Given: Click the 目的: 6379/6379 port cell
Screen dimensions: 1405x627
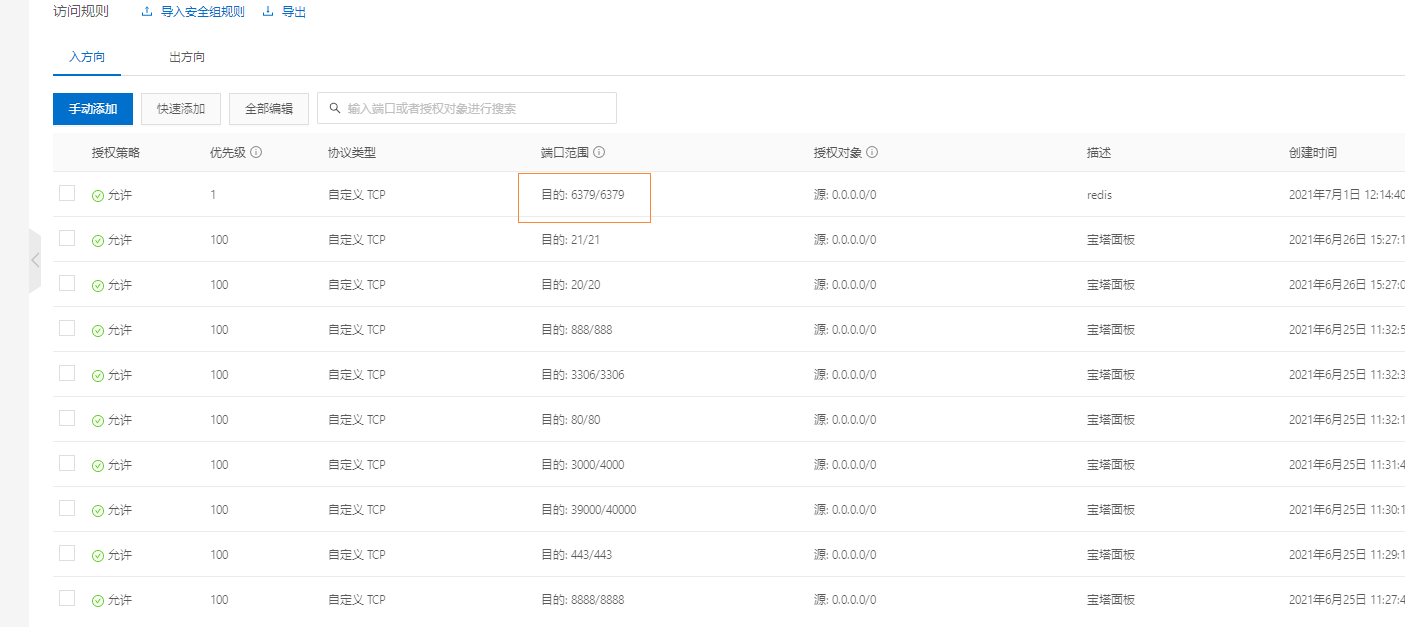Looking at the screenshot, I should [583, 195].
